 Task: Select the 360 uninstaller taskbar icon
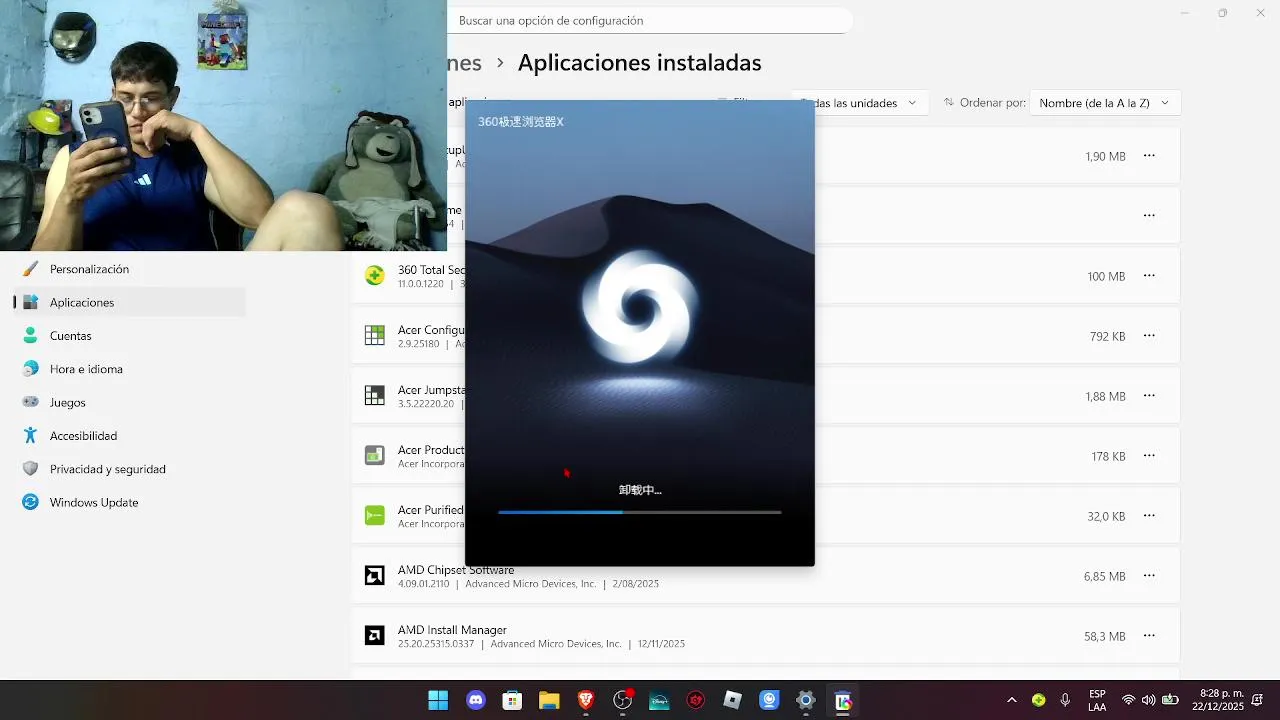click(x=843, y=700)
